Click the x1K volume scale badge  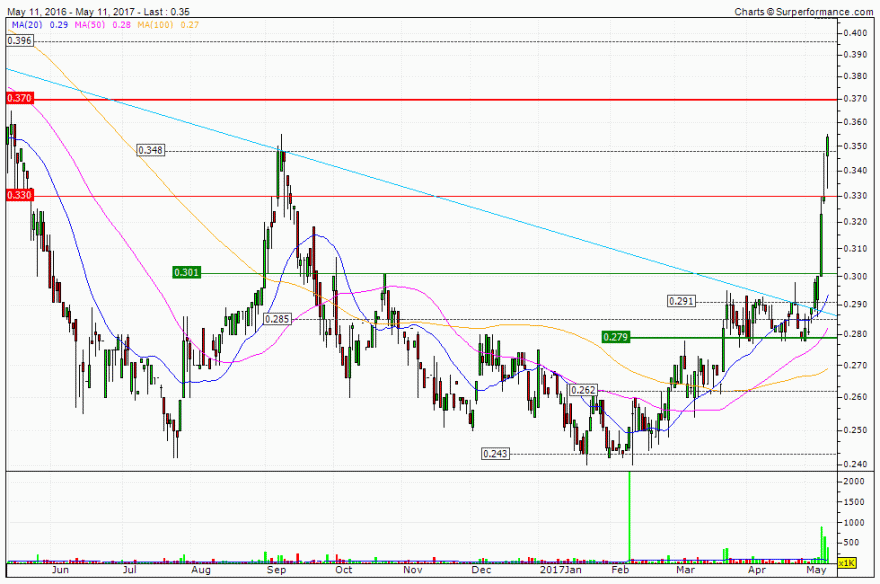(847, 563)
